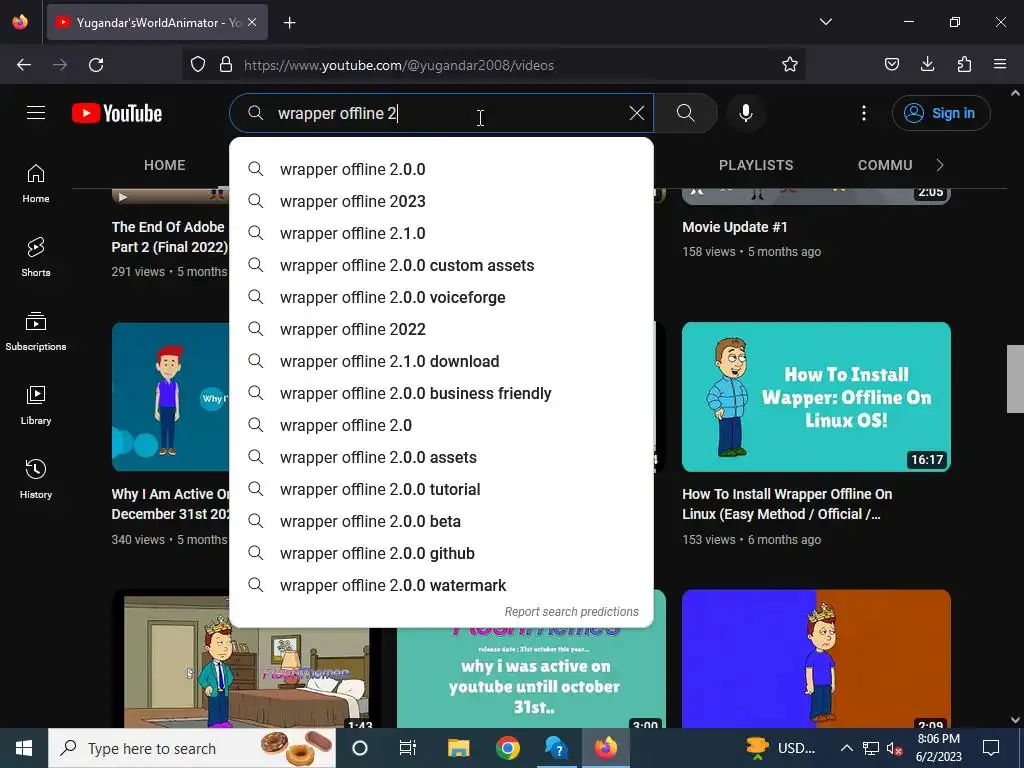Expand channel tabs with right chevron

[x=940, y=165]
